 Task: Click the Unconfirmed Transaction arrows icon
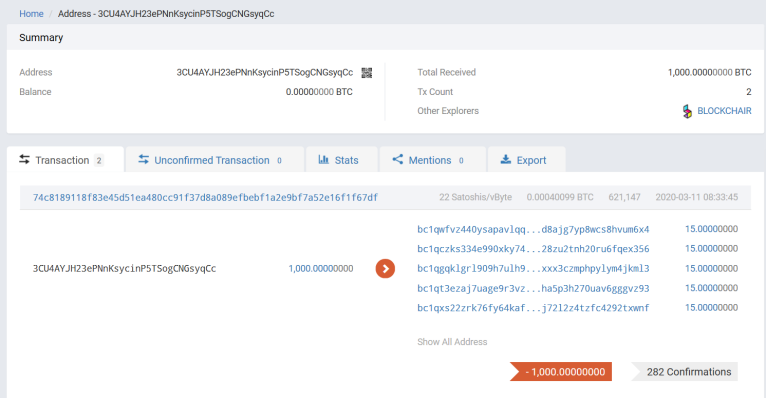tap(143, 160)
